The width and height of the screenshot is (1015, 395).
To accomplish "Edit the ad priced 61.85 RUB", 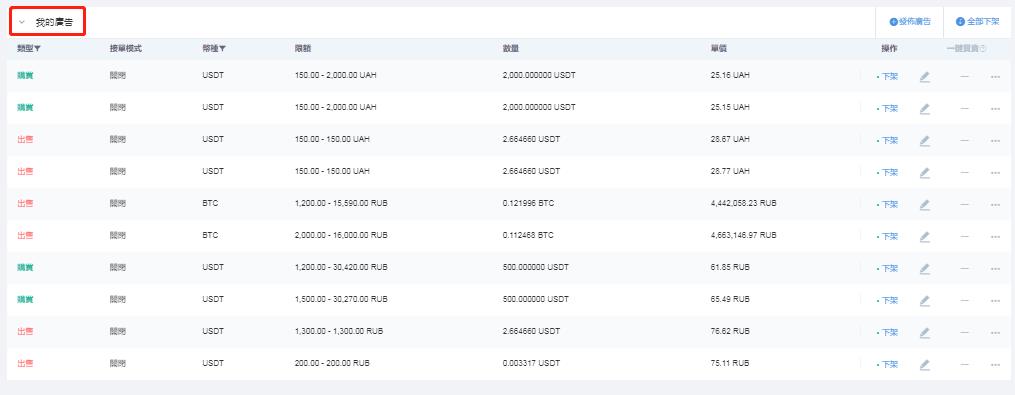I will [x=925, y=269].
